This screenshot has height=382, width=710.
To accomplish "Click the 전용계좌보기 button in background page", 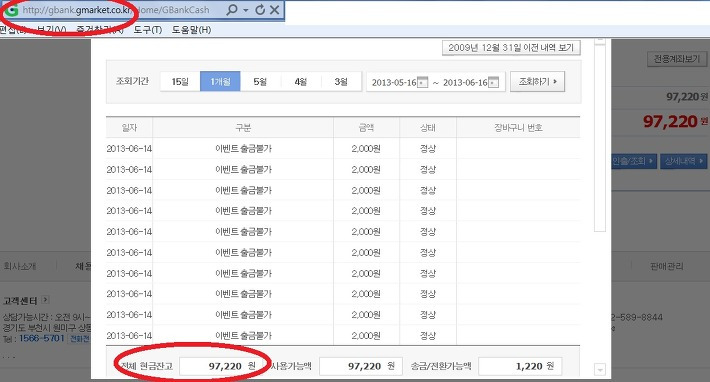I will coord(677,59).
